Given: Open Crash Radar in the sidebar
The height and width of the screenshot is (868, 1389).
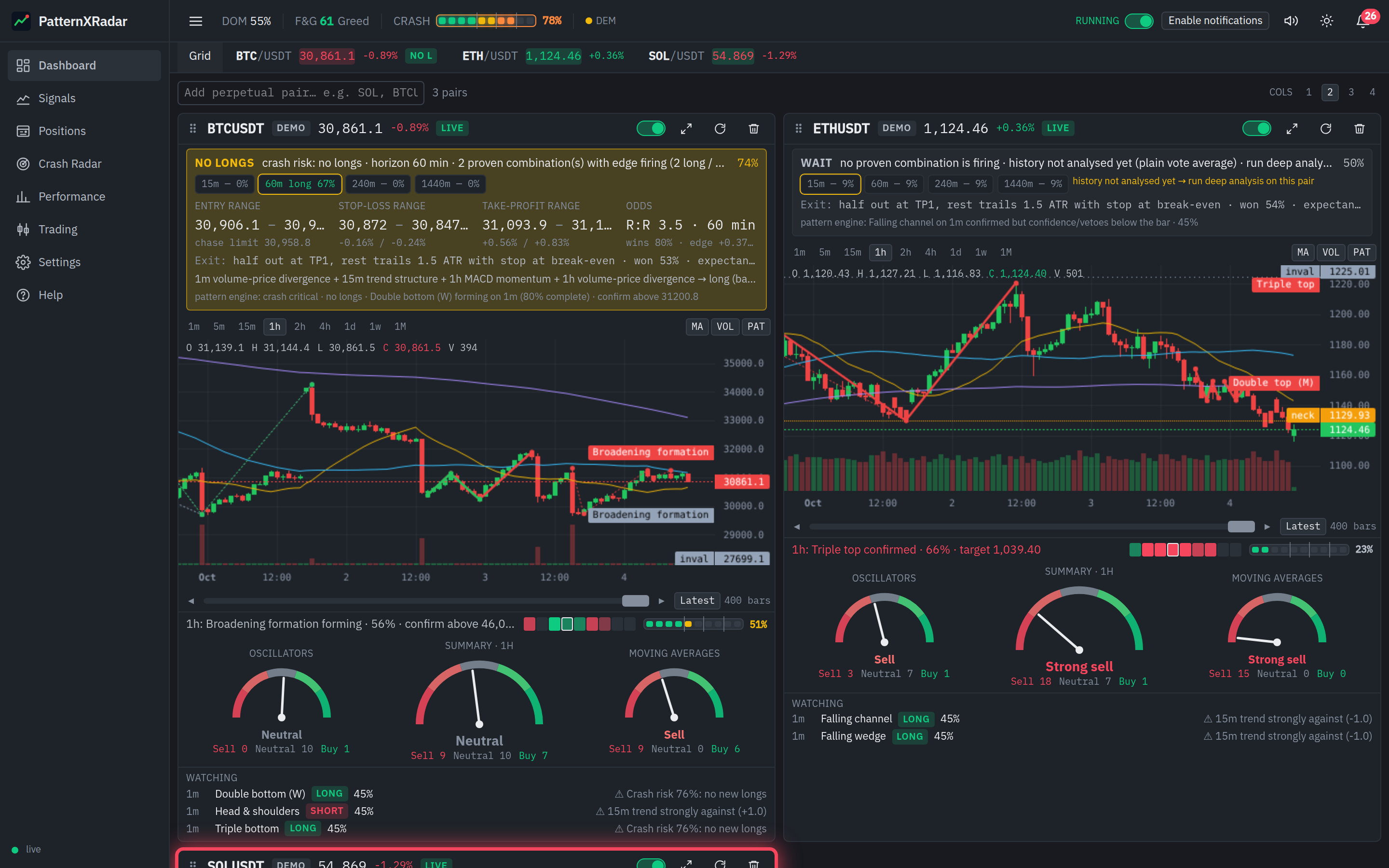Looking at the screenshot, I should pyautogui.click(x=84, y=163).
